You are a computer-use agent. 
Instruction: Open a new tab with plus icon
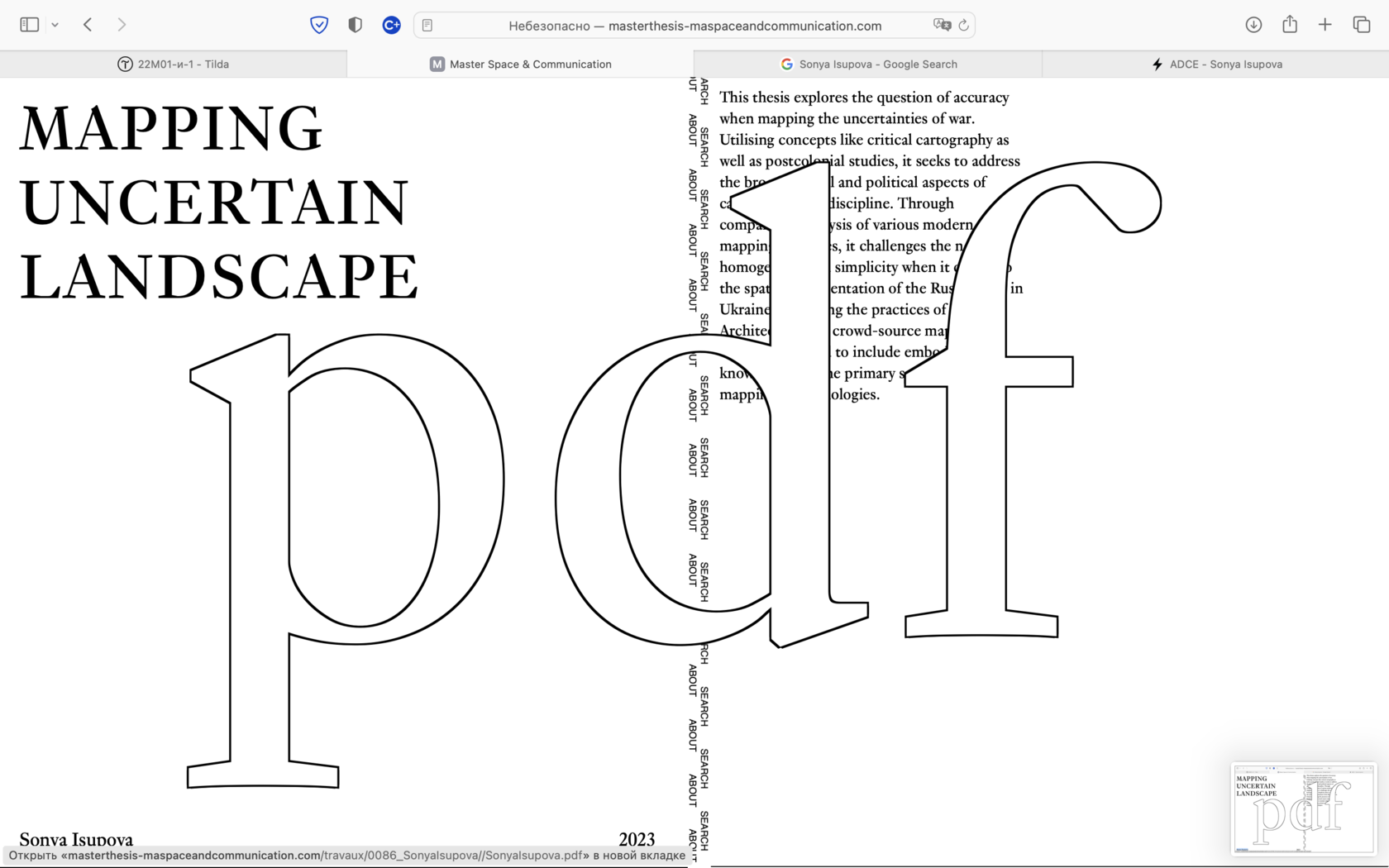pyautogui.click(x=1325, y=25)
